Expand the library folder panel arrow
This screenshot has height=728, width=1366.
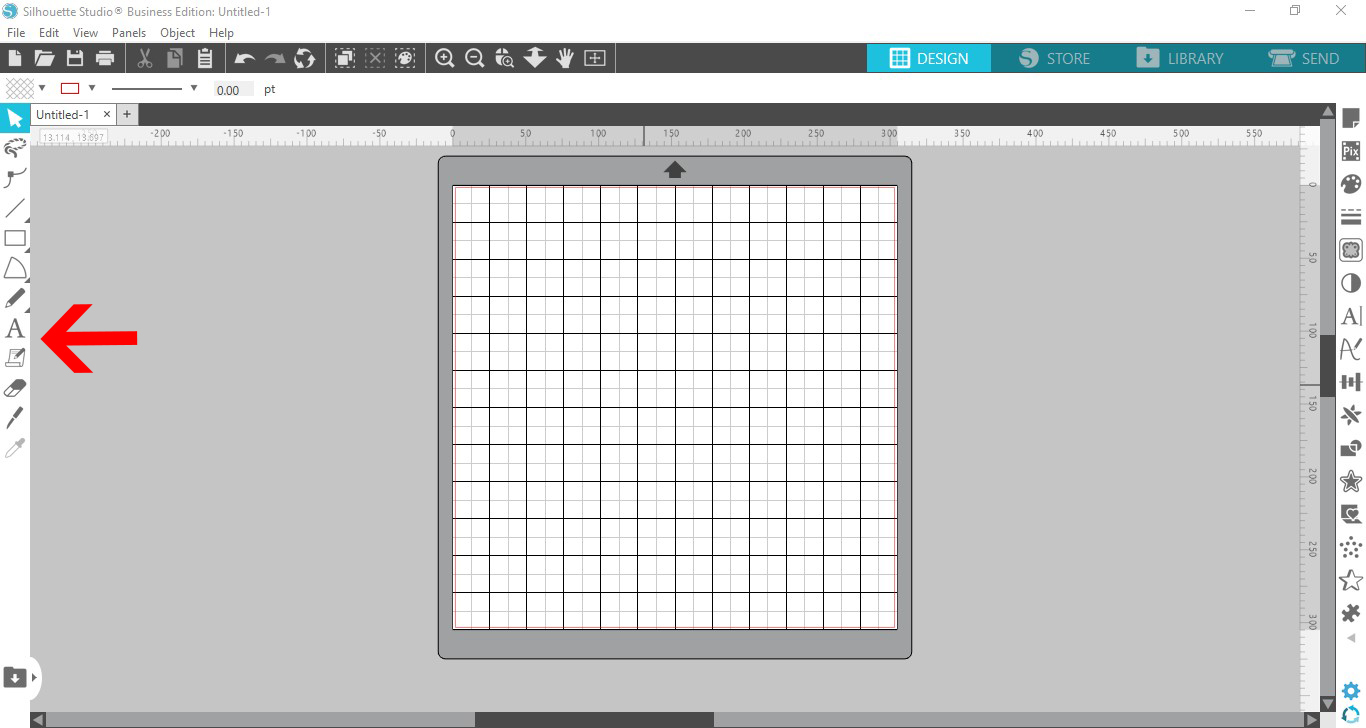click(34, 678)
